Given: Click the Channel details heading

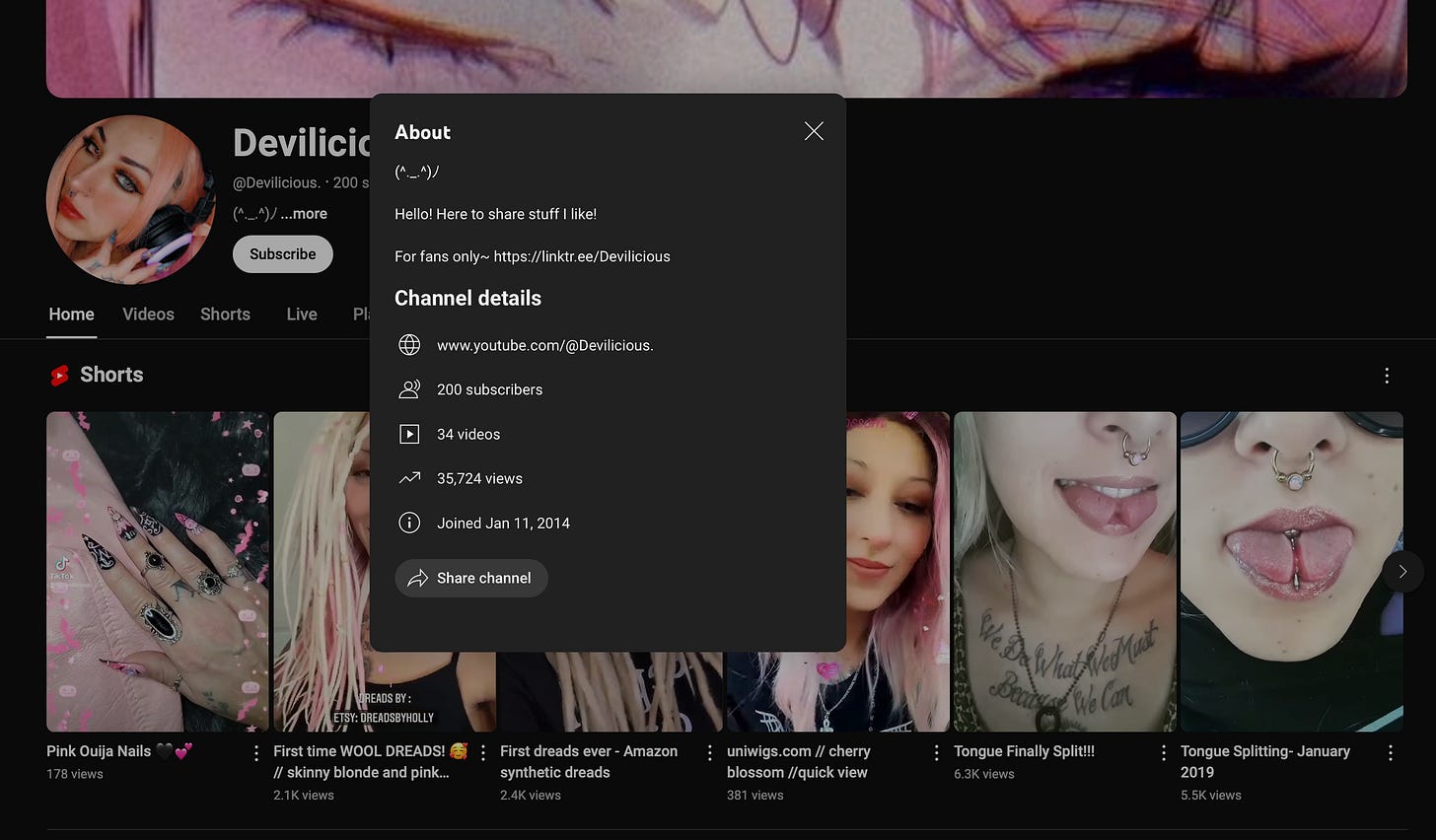Looking at the screenshot, I should click(x=468, y=298).
